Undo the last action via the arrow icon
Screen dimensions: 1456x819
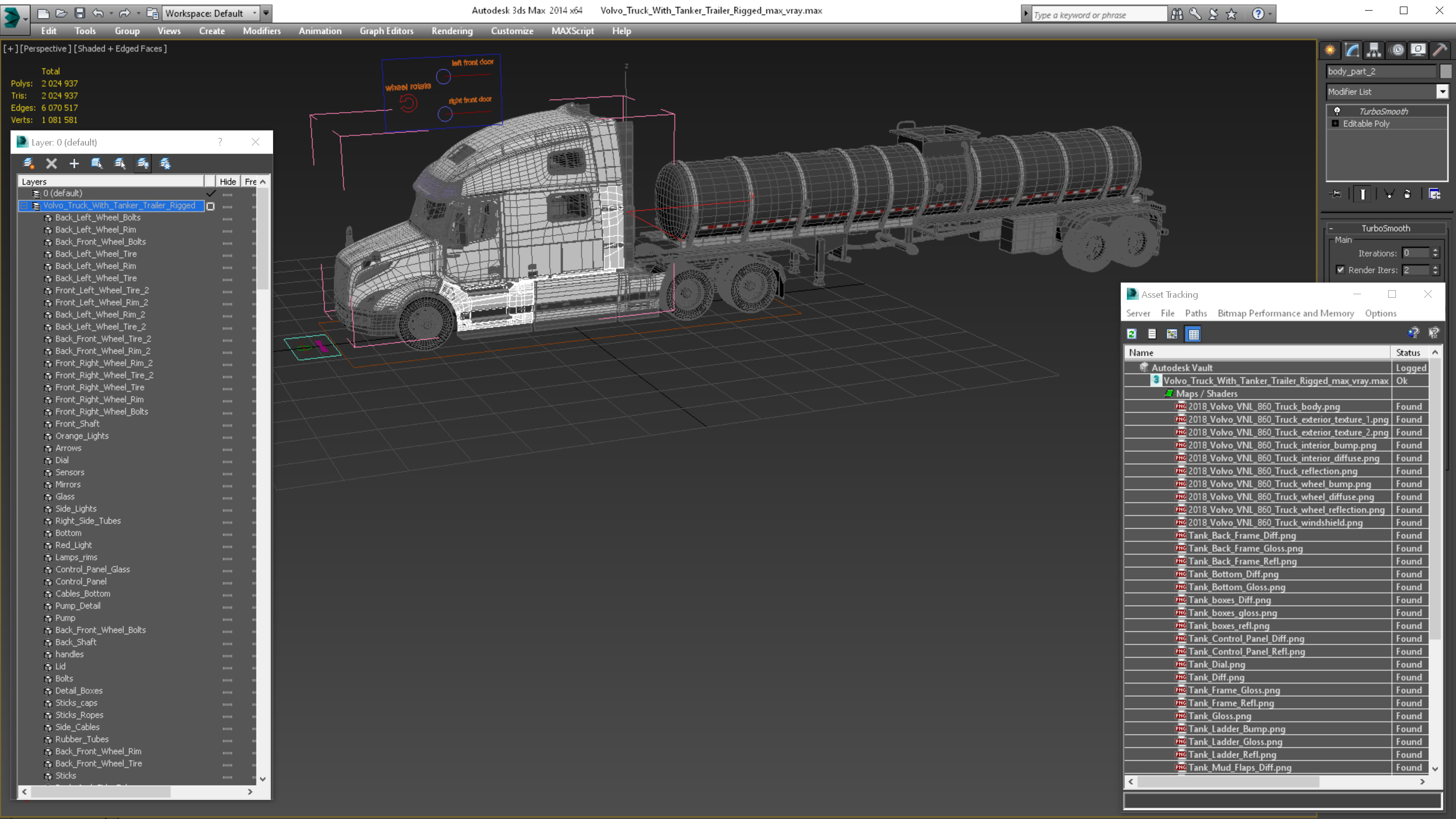[98, 13]
